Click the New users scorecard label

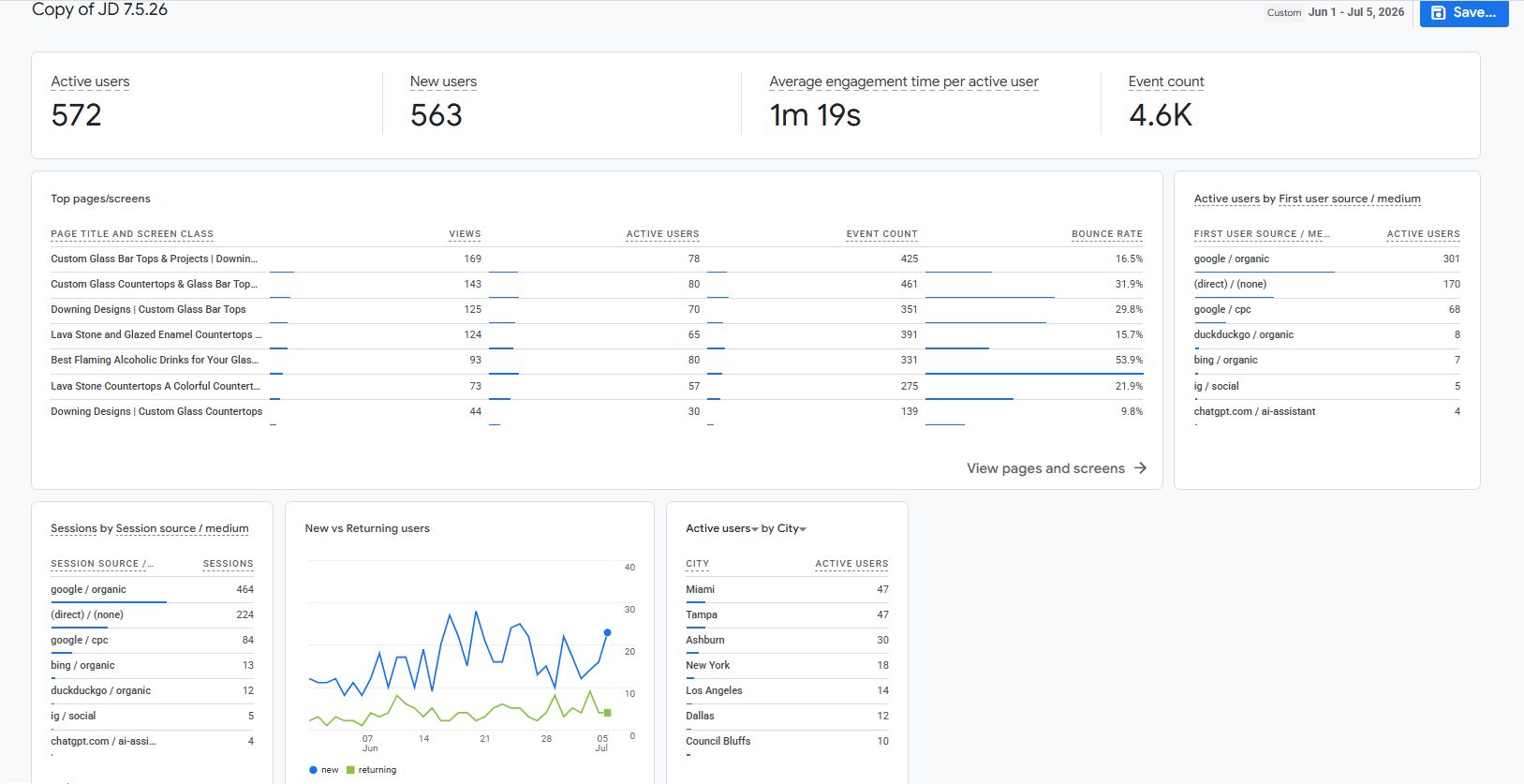tap(443, 81)
